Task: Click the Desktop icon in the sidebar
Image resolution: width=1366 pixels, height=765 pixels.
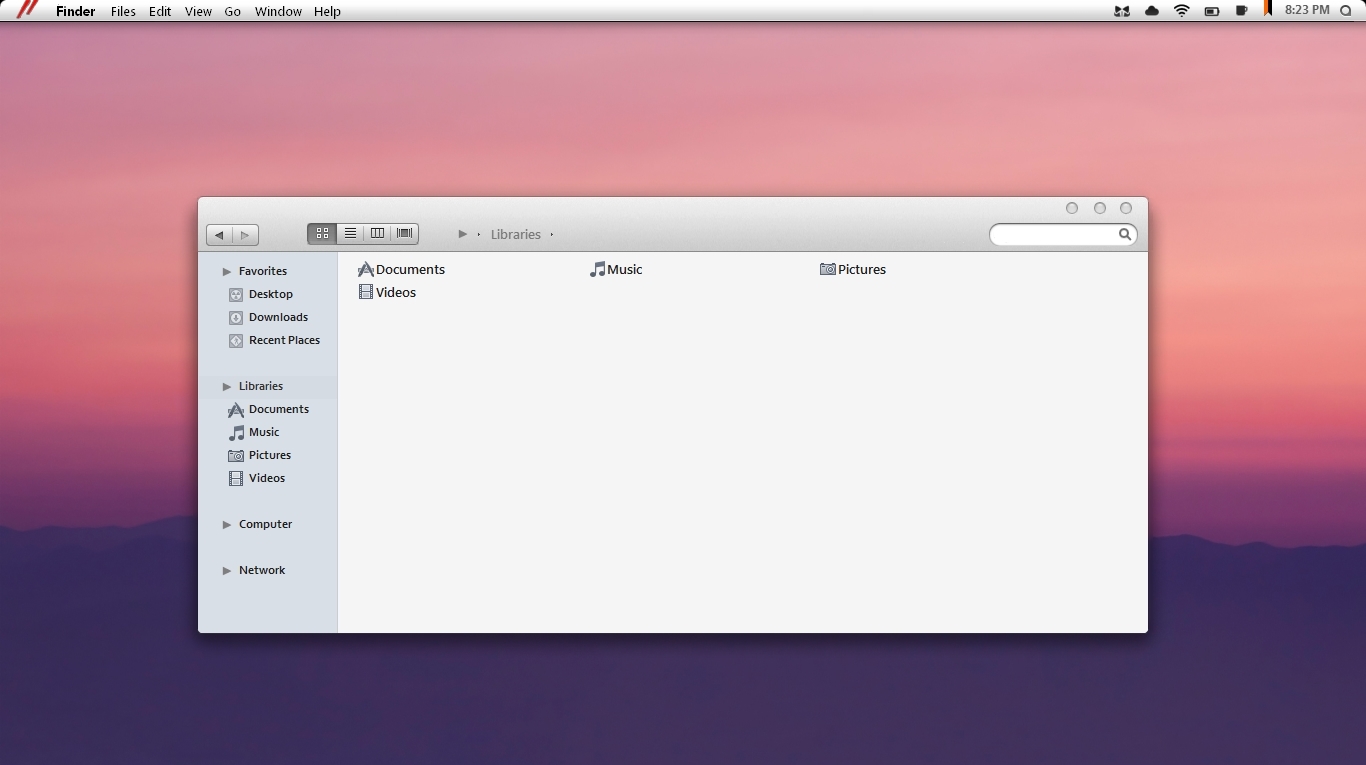Action: (x=236, y=294)
